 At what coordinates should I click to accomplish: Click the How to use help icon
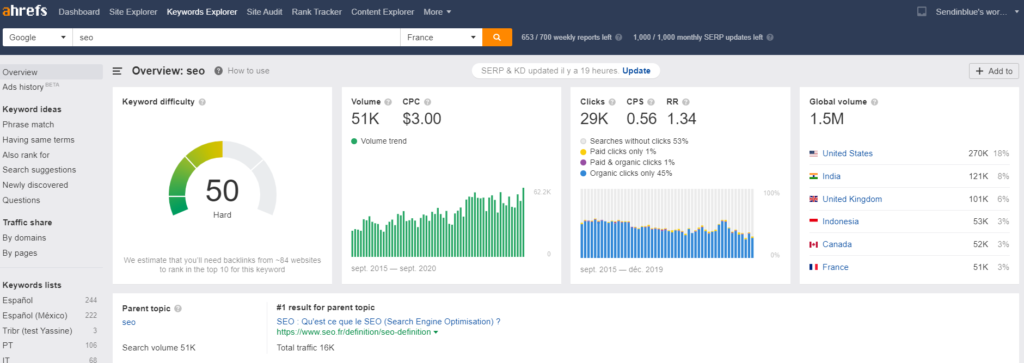click(x=218, y=71)
